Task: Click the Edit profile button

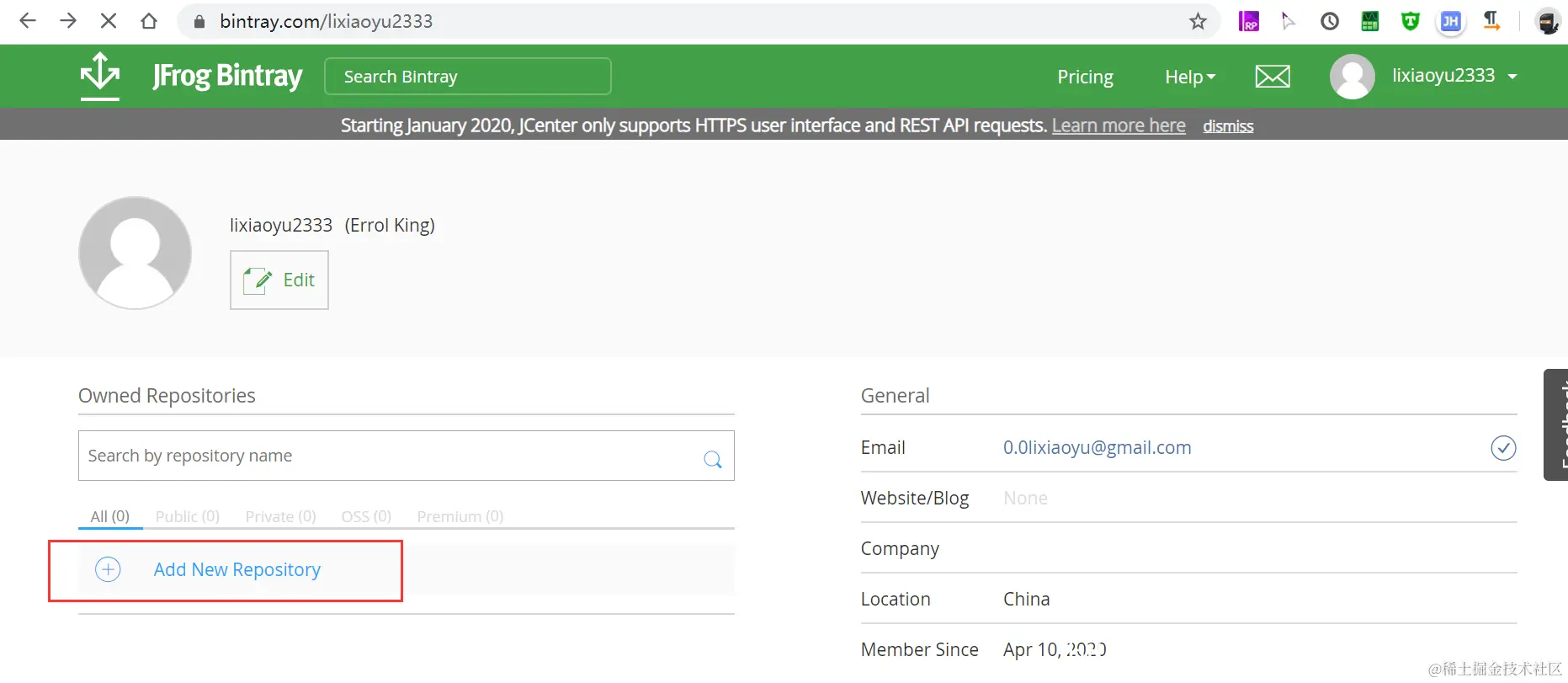Action: pos(279,280)
